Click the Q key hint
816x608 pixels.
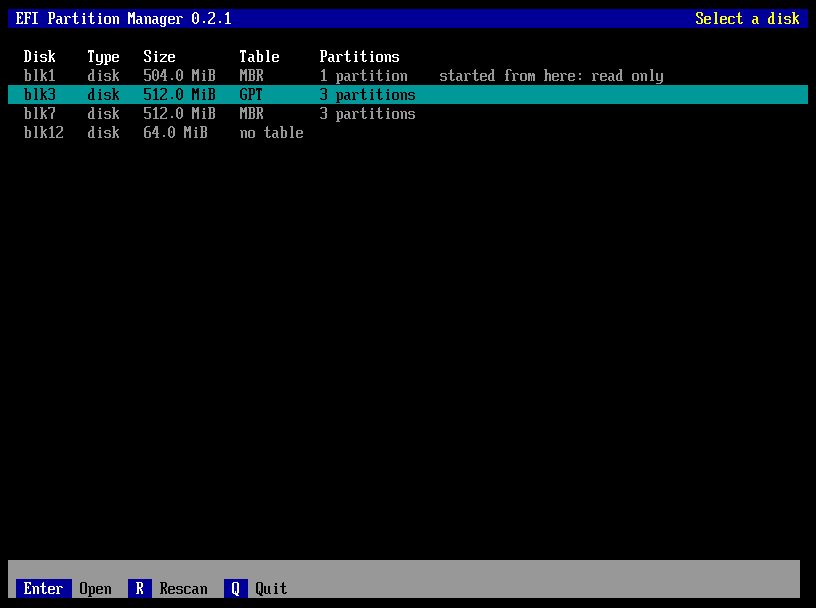235,589
